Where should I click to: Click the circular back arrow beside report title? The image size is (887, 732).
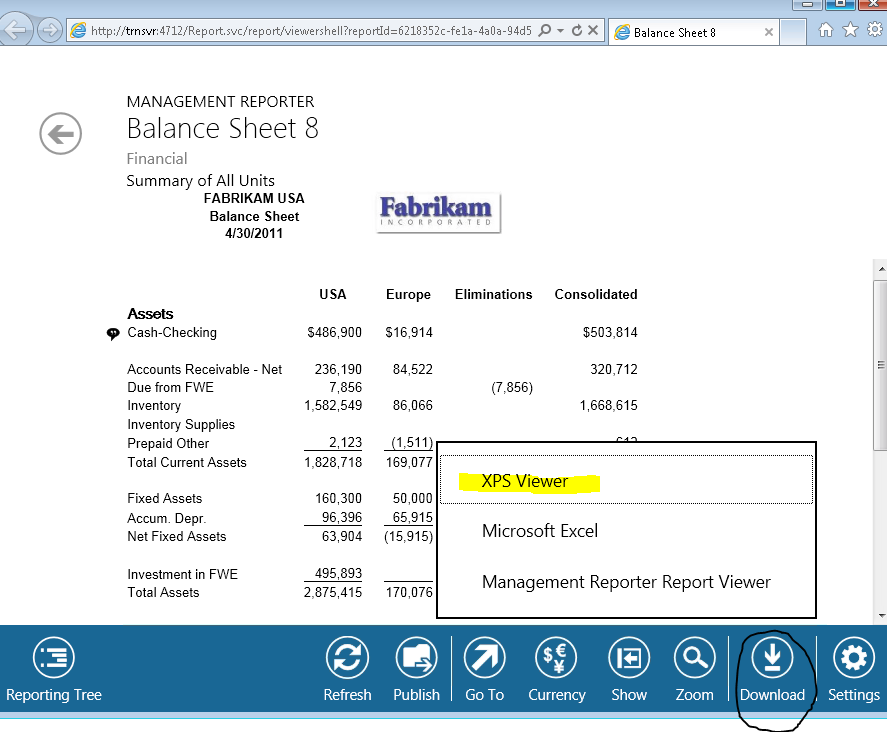point(61,134)
